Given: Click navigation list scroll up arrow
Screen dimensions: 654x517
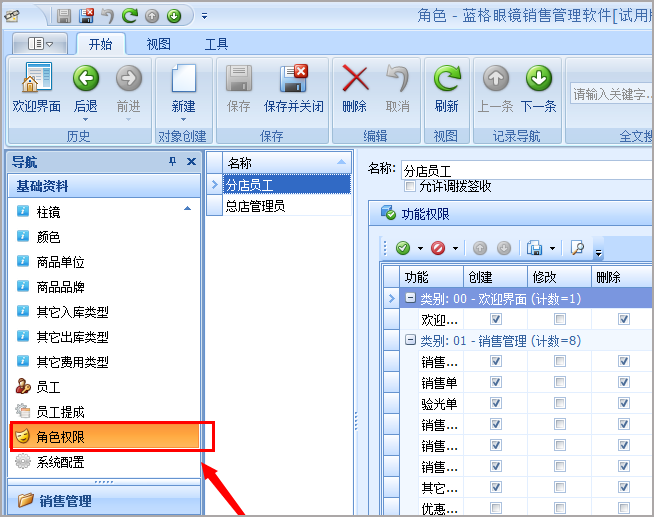Looking at the screenshot, I should click(x=188, y=208).
